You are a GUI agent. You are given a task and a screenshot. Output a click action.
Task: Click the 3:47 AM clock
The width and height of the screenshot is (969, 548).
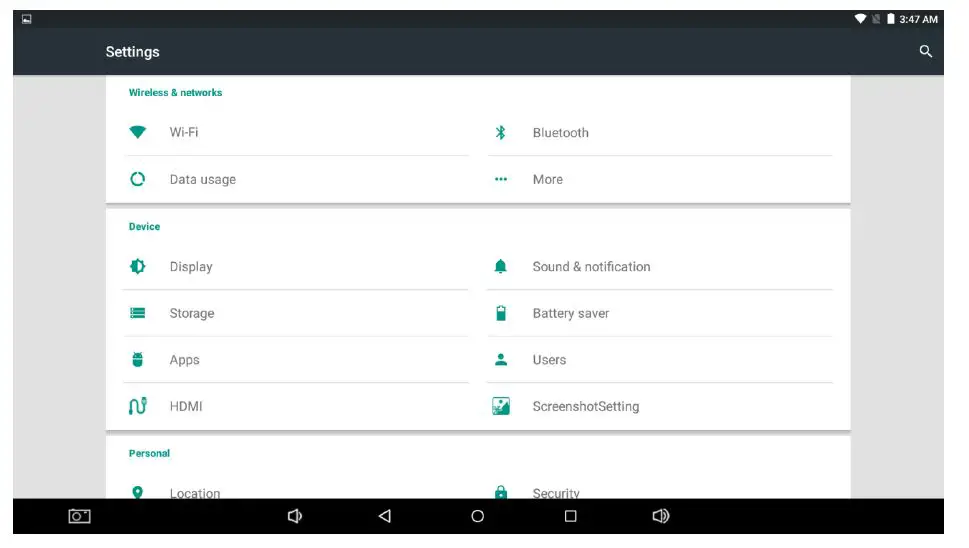pyautogui.click(x=918, y=19)
